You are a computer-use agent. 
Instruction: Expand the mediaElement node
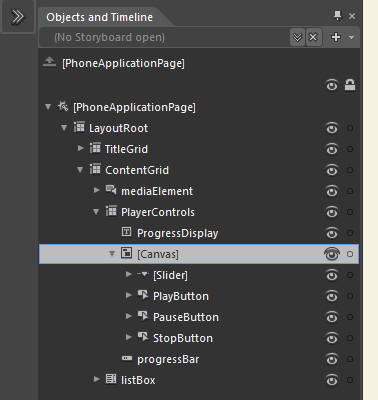tap(96, 190)
